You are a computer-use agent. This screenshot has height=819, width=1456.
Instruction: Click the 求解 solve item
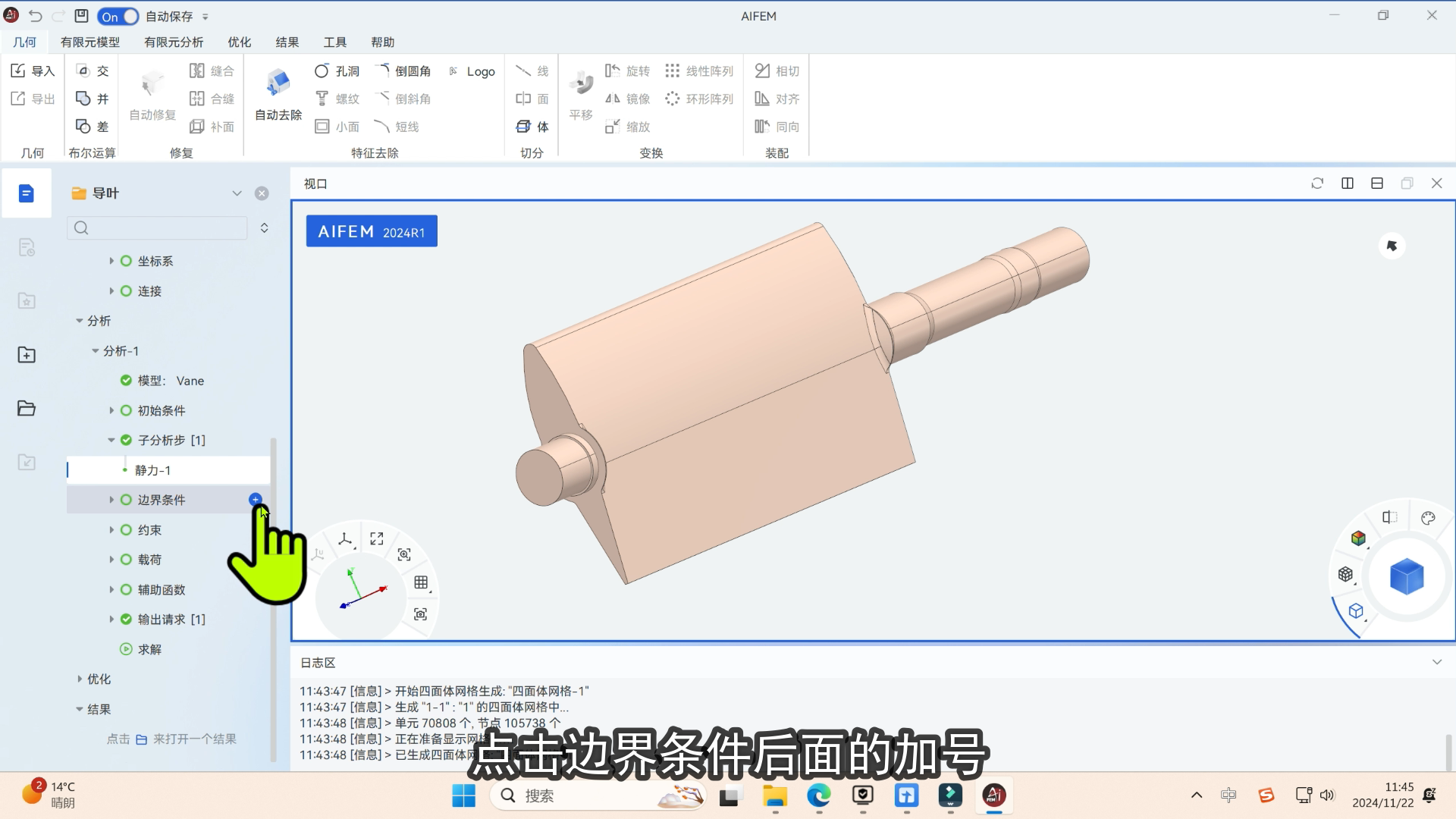point(149,649)
